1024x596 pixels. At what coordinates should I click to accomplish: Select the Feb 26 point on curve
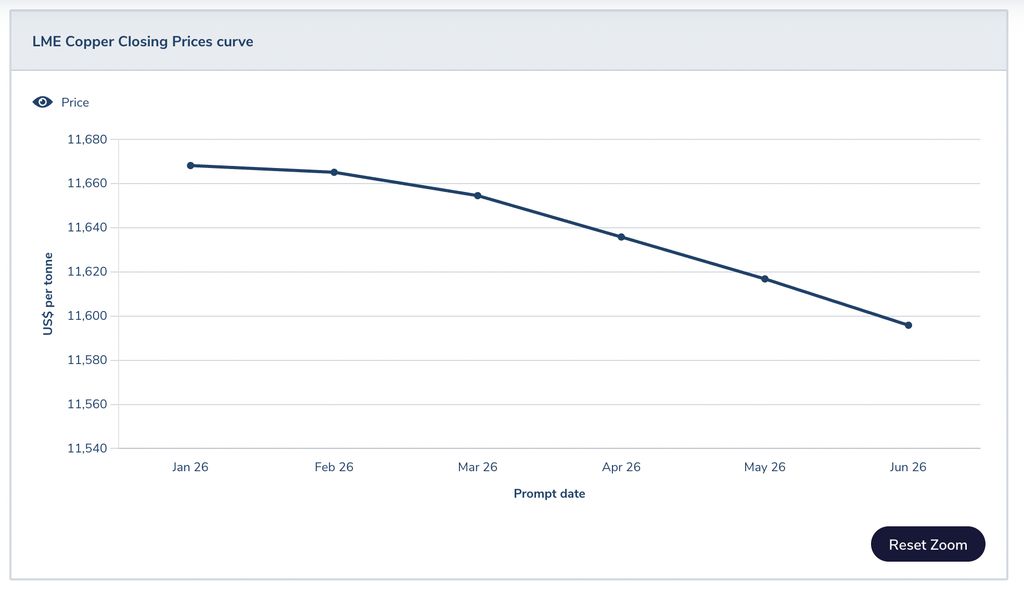(334, 172)
